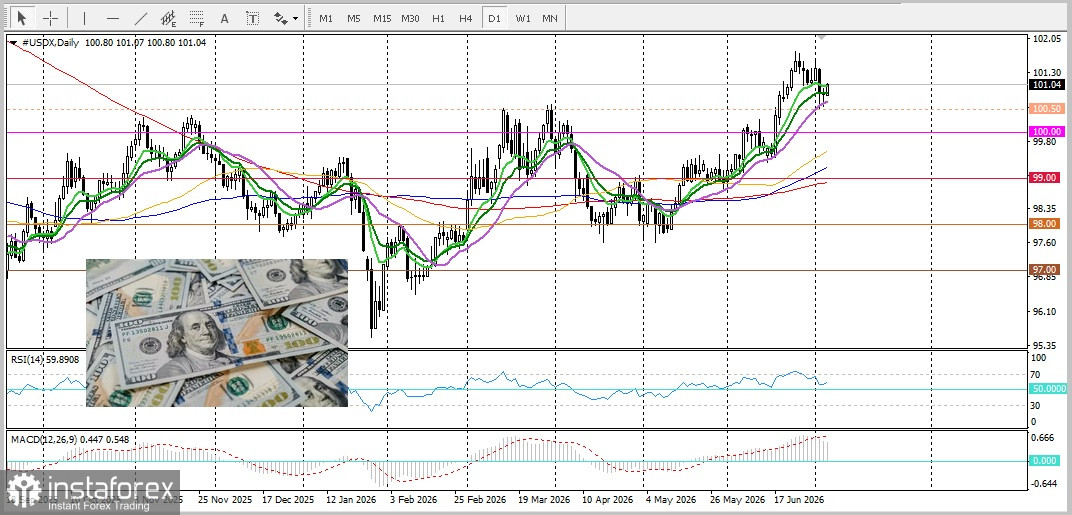
Task: Click the 12 Jan 2026 date label
Action: 351,500
